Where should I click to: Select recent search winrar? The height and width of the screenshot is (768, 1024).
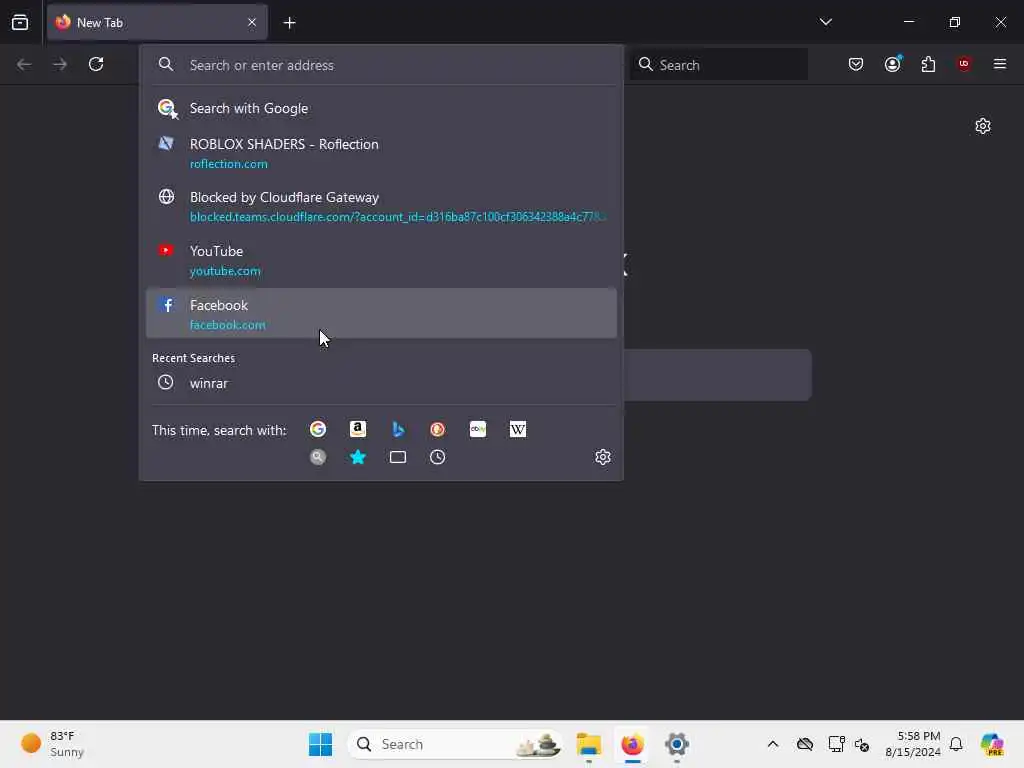click(381, 383)
